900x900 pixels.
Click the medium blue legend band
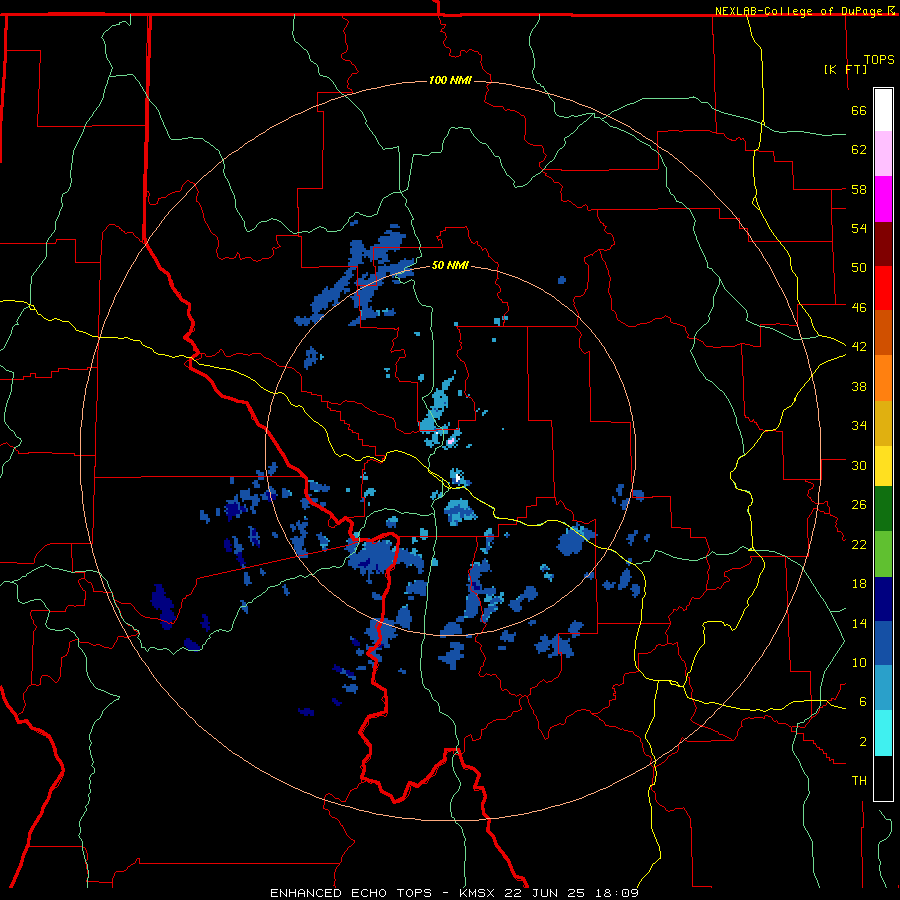pyautogui.click(x=883, y=643)
